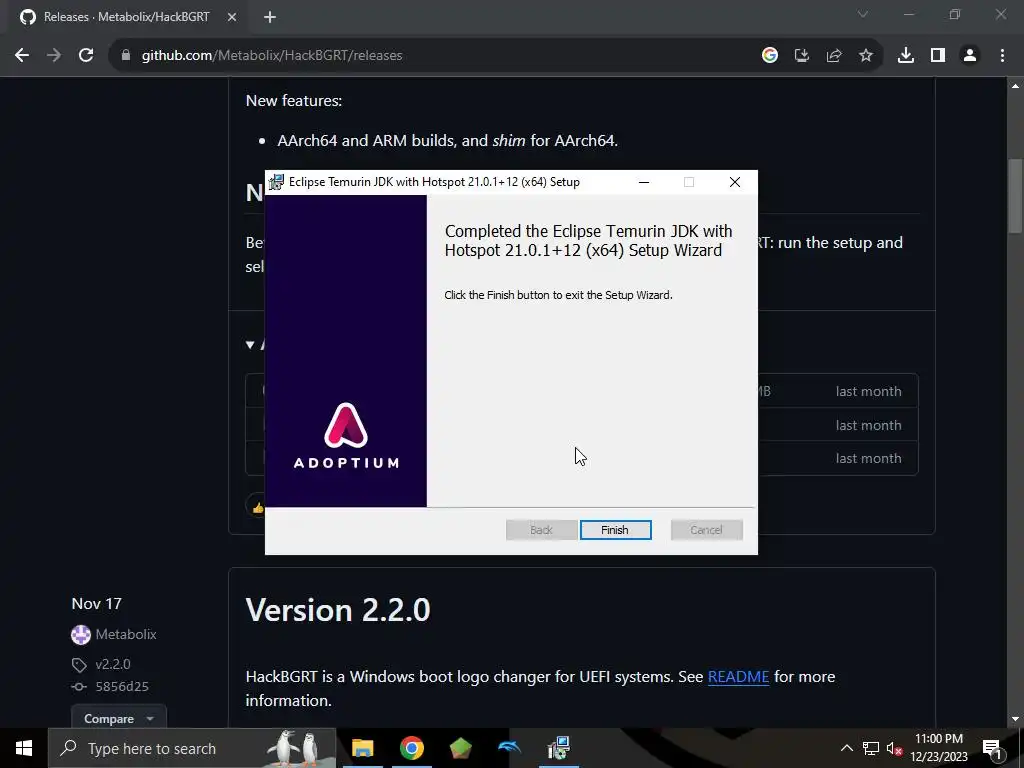Open dolphin icon app in taskbar
The width and height of the screenshot is (1024, 768).
(x=509, y=748)
